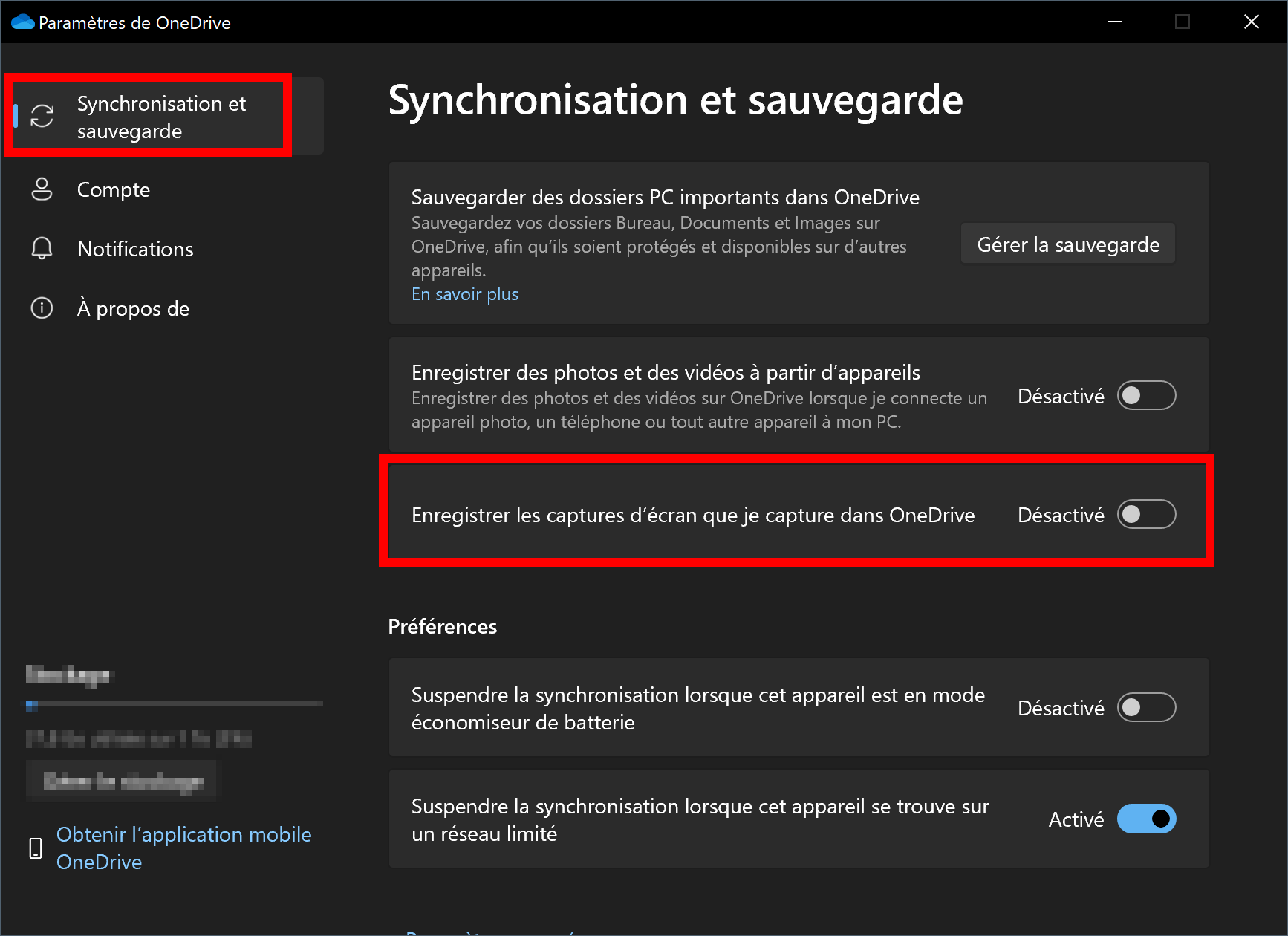Click the Gérer la sauvegarde button
Viewport: 1288px width, 936px height.
tap(1068, 244)
